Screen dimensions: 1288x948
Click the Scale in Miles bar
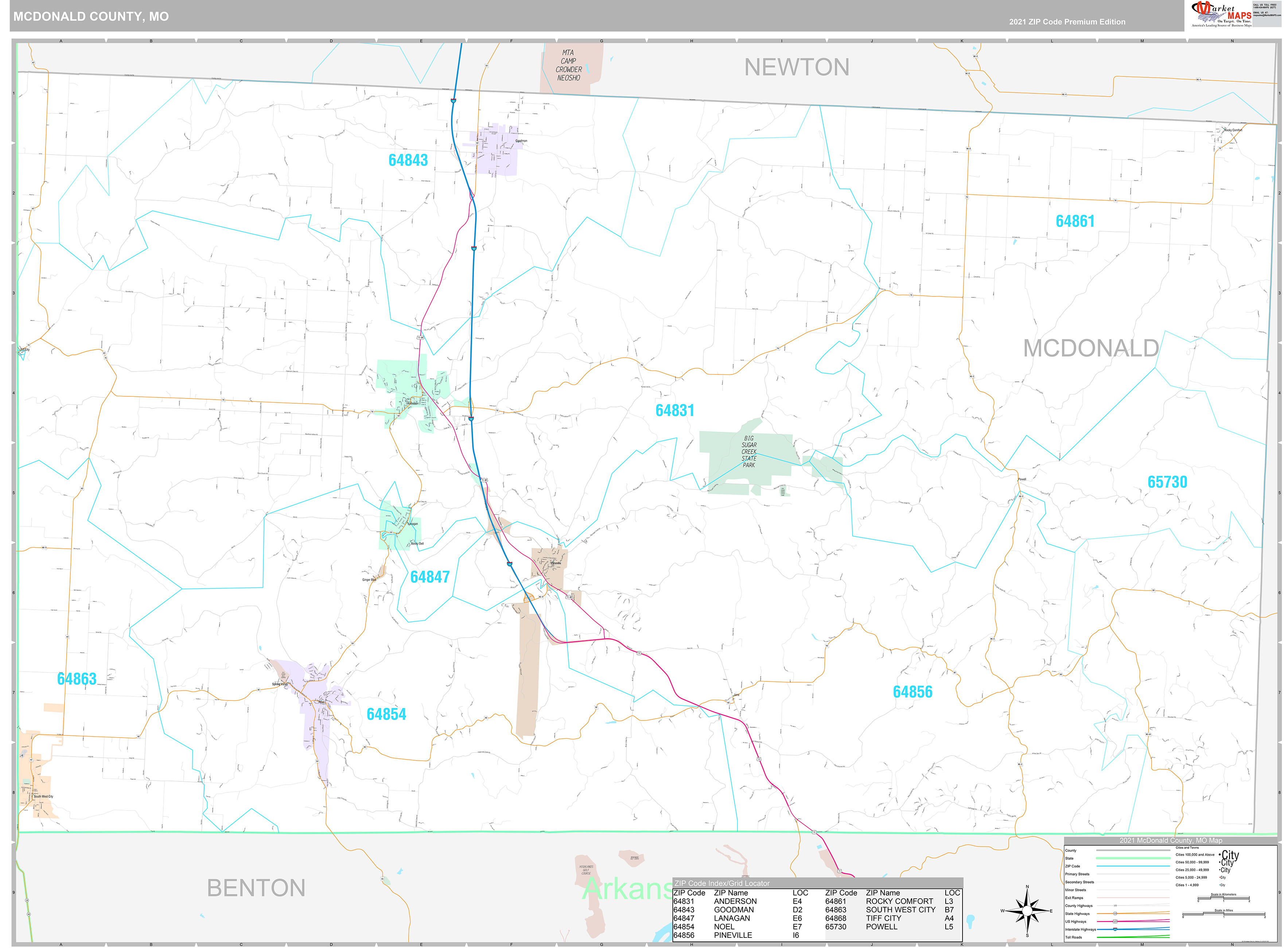tap(1224, 914)
